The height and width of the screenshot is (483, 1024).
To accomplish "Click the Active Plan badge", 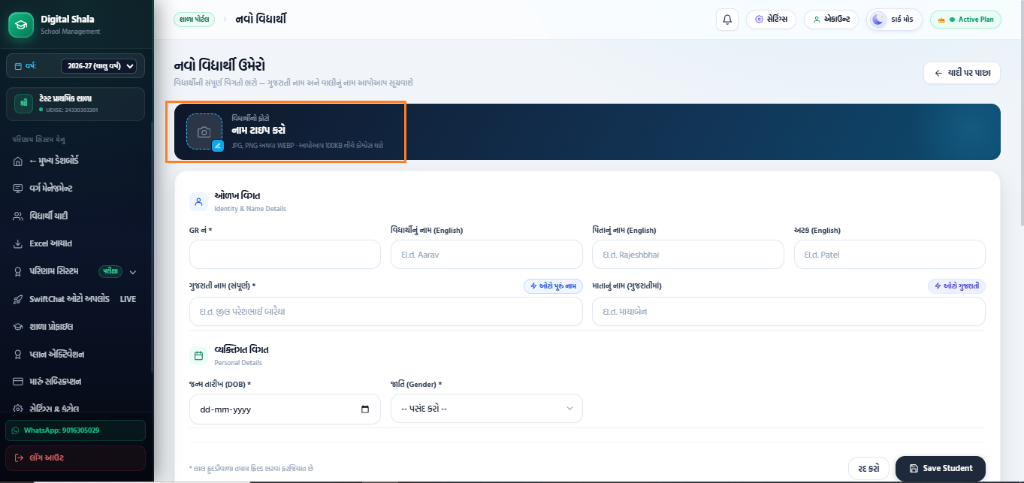I will (x=965, y=20).
